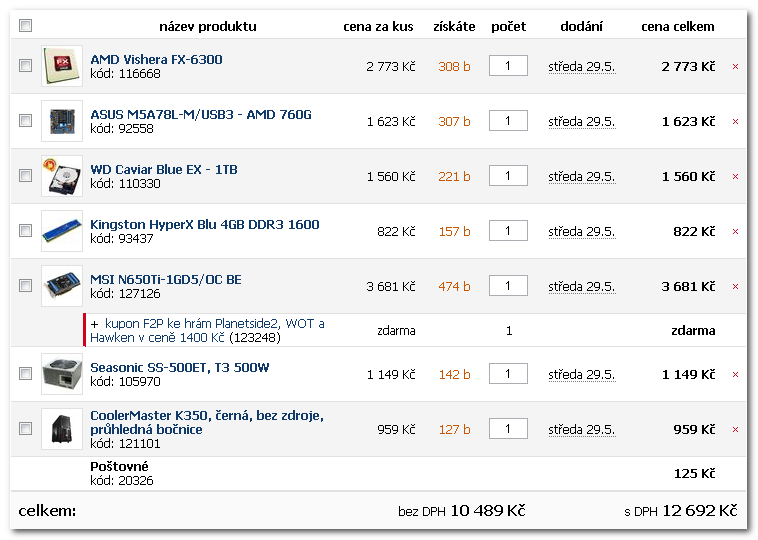This screenshot has height=540, width=758.
Task: Delete ASUS M5A78L-M/USB3 row with red X
Action: tap(735, 122)
